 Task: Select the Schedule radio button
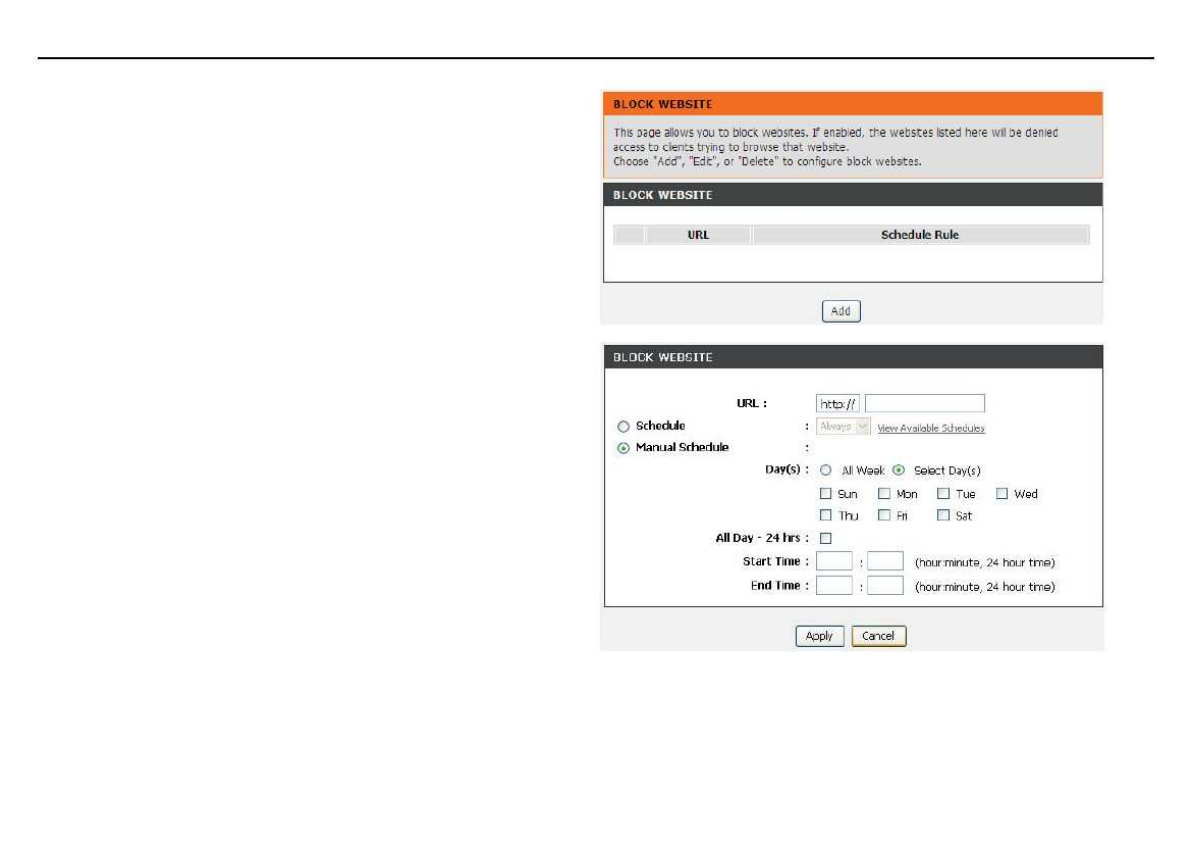click(623, 426)
